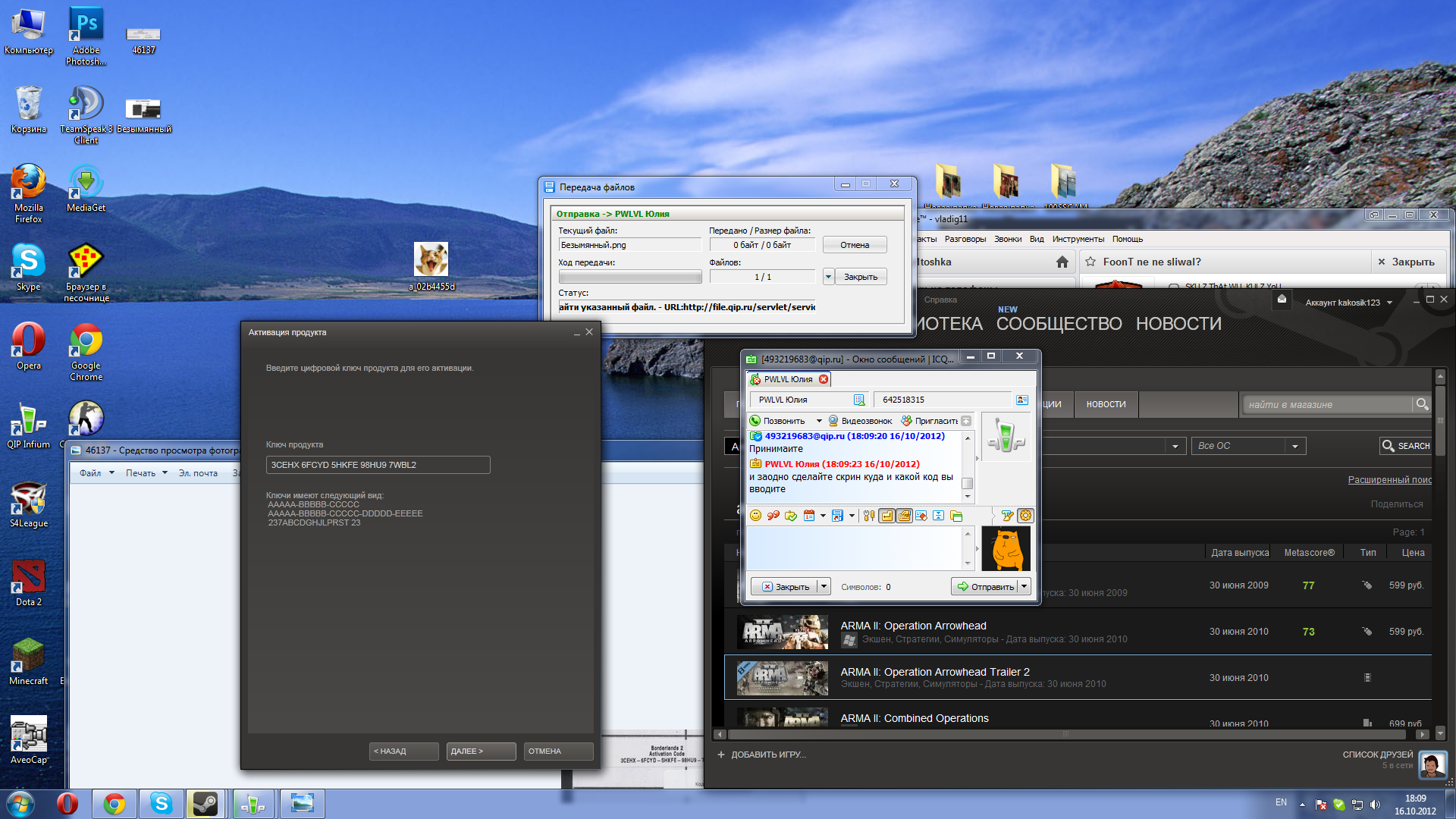The width and height of the screenshot is (1456, 819).
Task: Expand the arrow beside the QIP history icon
Action: [x=823, y=516]
